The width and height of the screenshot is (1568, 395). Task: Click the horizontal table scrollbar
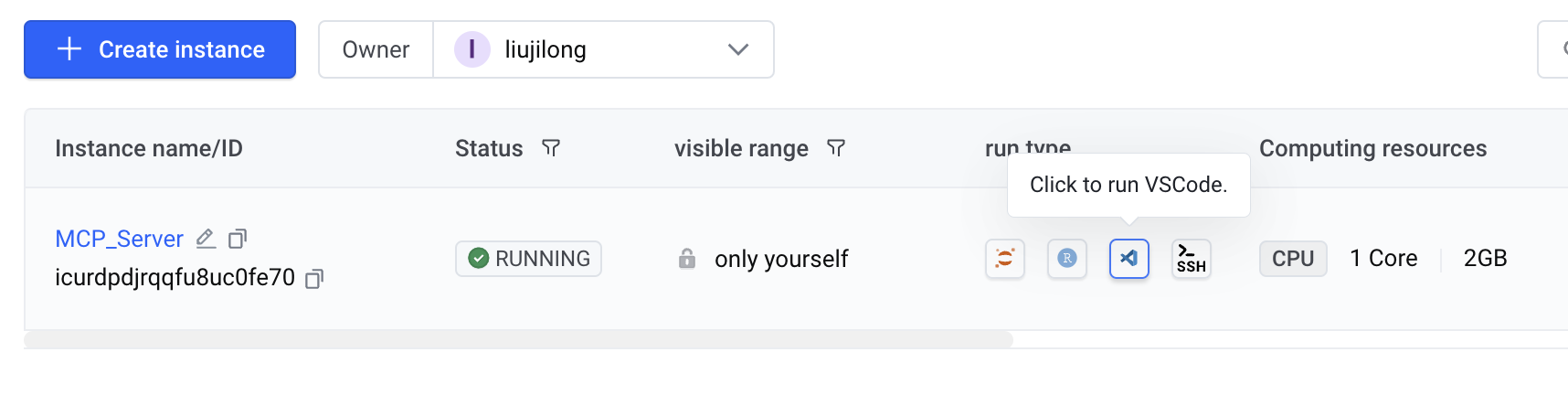(518, 340)
